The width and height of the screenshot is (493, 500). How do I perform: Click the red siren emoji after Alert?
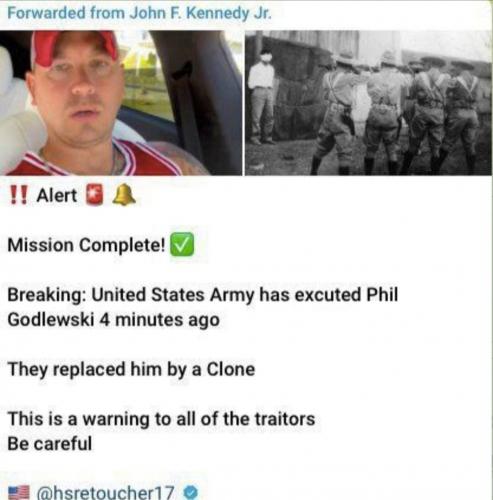(x=94, y=195)
